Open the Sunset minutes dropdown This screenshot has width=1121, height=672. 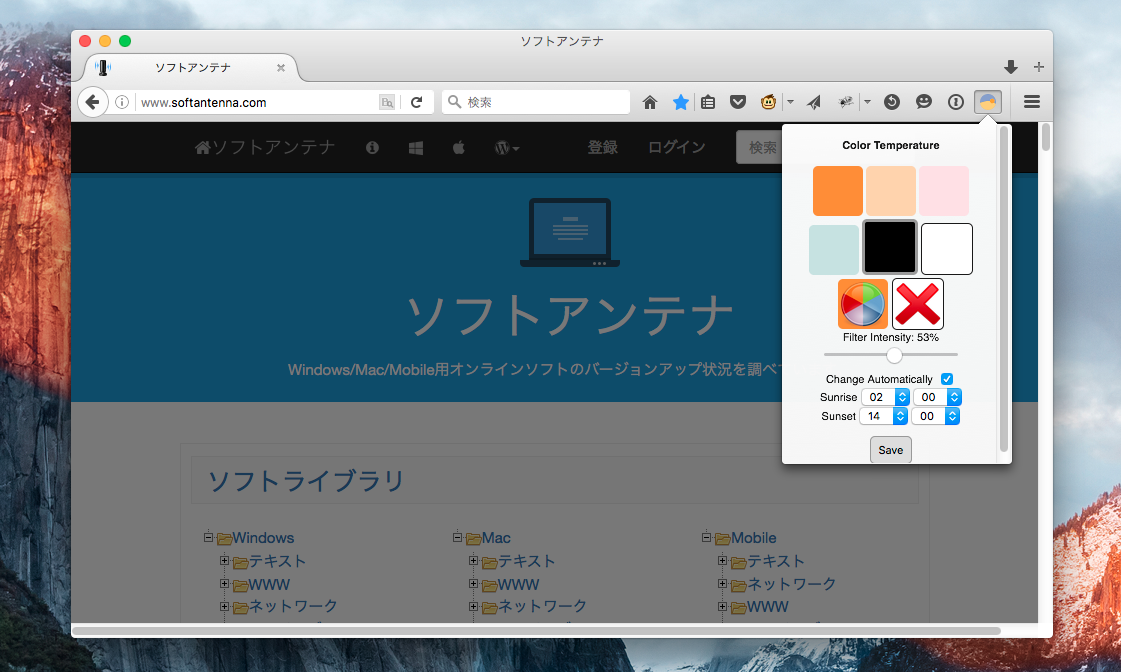pos(935,416)
